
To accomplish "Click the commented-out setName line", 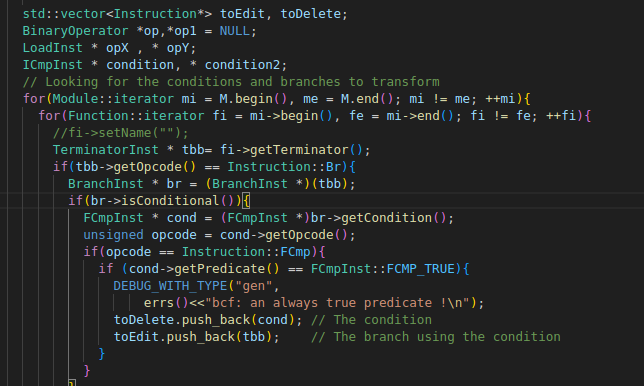I will tap(121, 133).
